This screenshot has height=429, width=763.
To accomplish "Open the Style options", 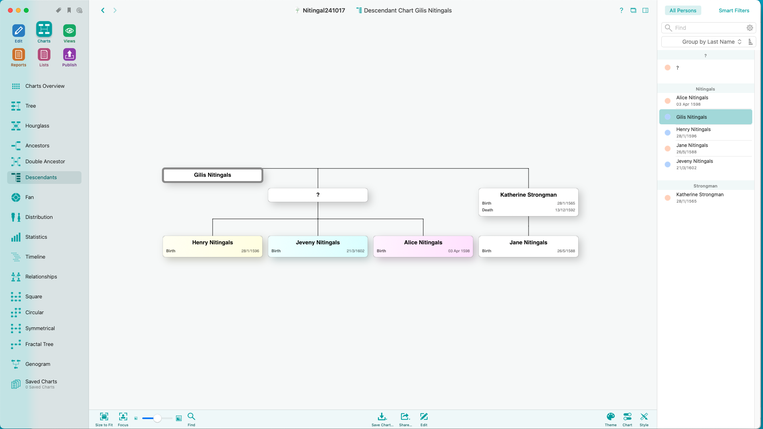I will (644, 417).
